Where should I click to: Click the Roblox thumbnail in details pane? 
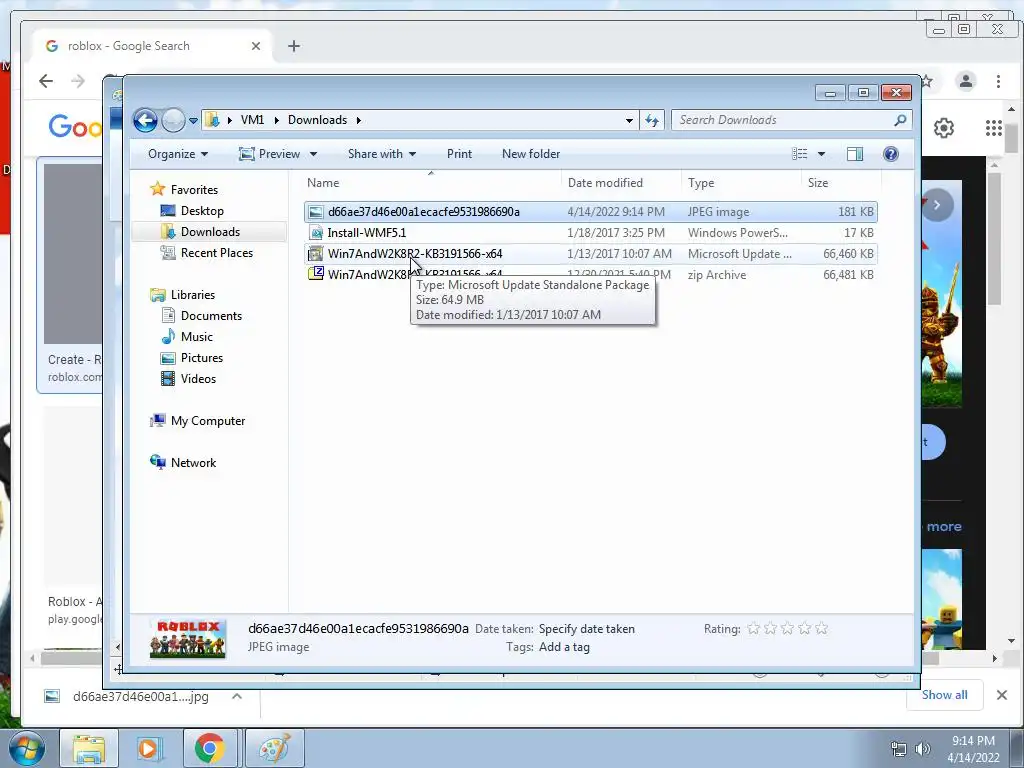188,638
